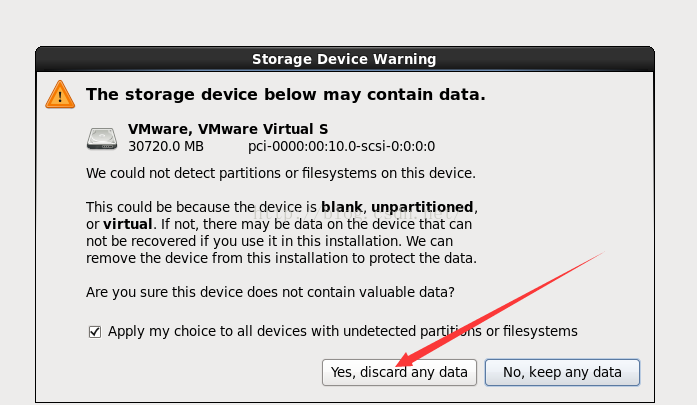Viewport: 697px width, 405px height.
Task: Click the 'Storage Device Warning' title bar
Action: (344, 59)
